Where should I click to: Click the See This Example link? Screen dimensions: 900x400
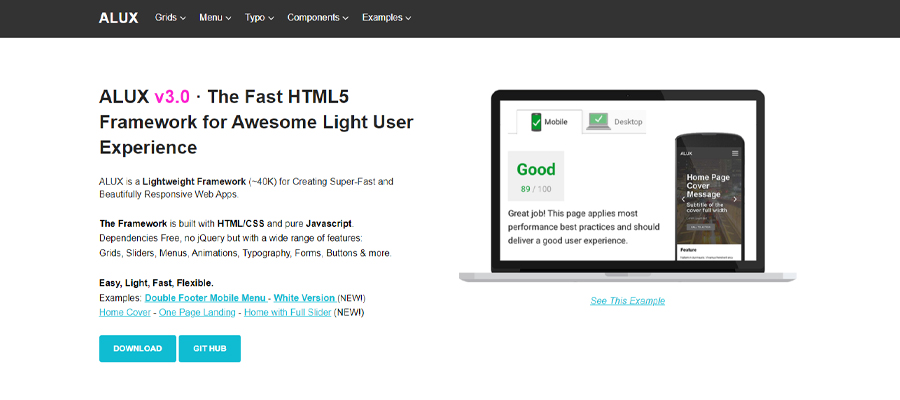tap(627, 300)
